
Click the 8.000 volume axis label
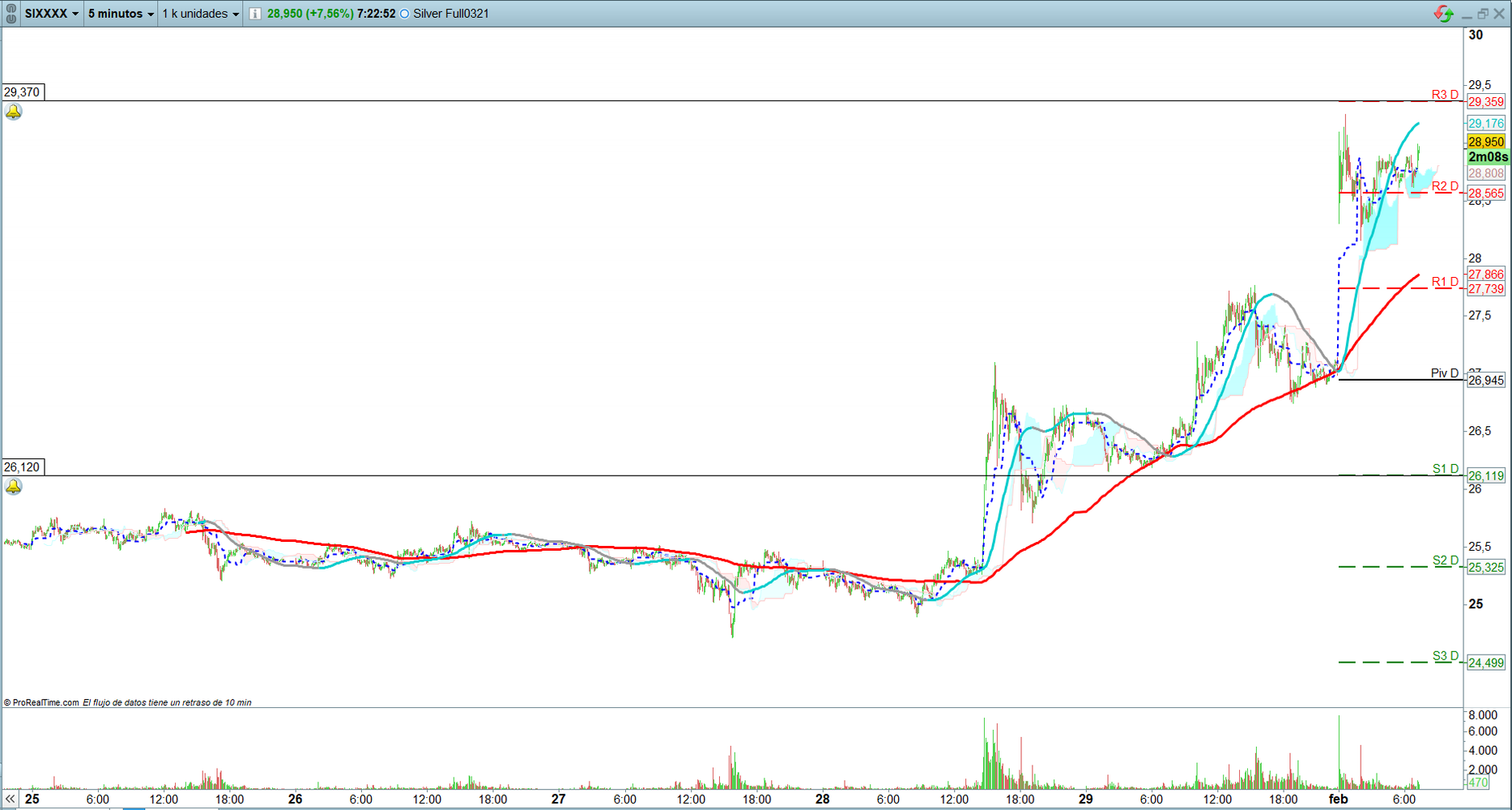coord(1483,715)
